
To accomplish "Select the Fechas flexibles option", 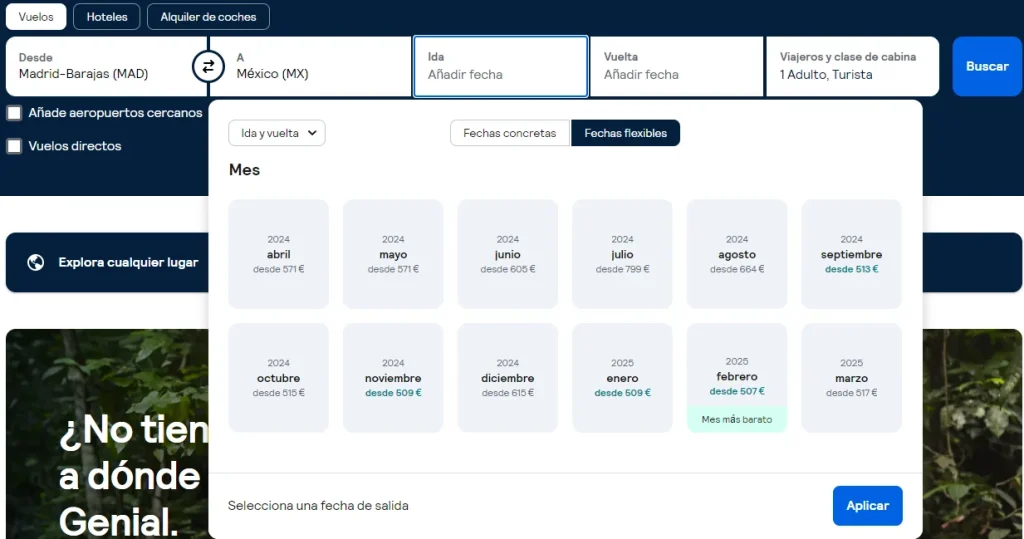I will click(x=626, y=133).
